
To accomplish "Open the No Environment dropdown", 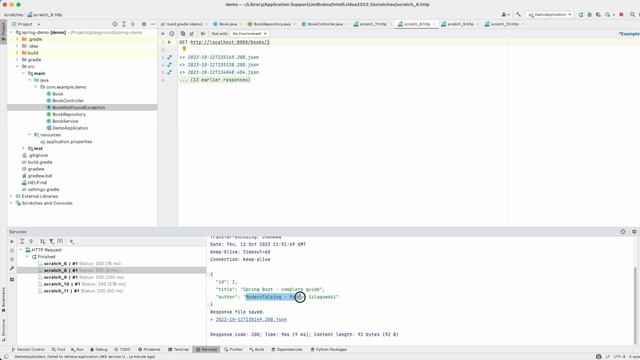I will pyautogui.click(x=249, y=33).
